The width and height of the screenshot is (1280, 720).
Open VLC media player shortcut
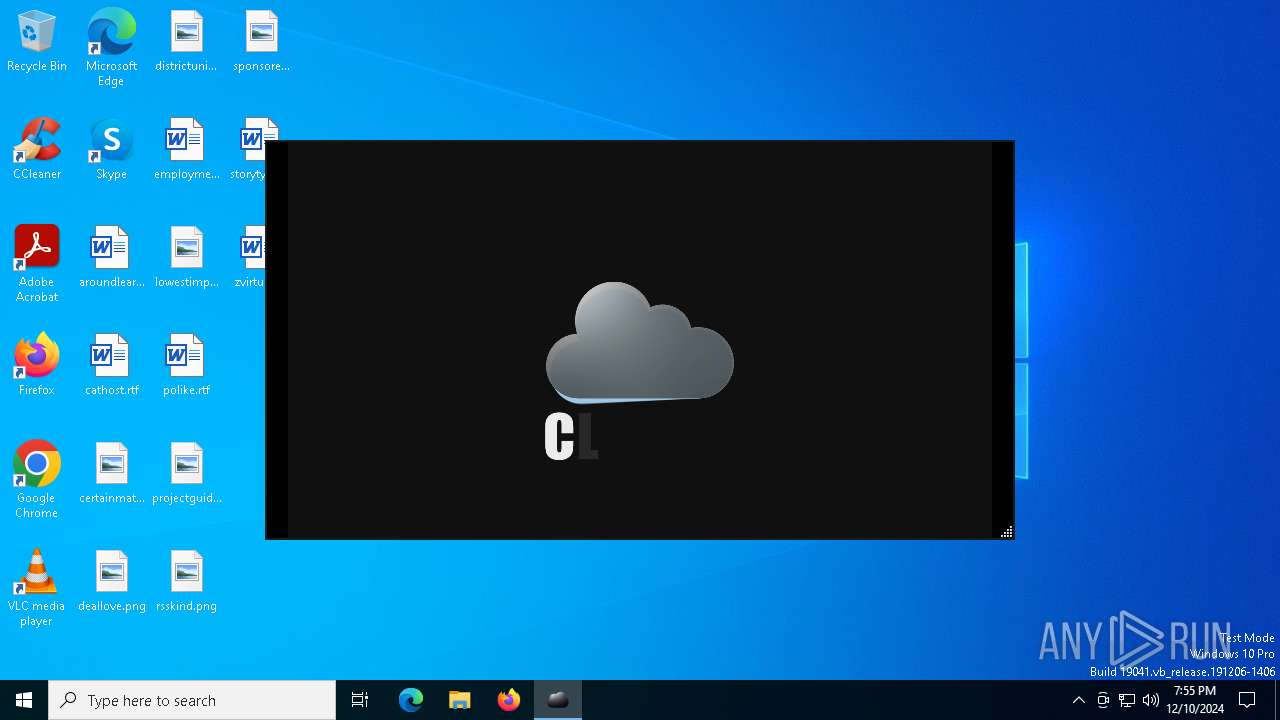click(37, 588)
